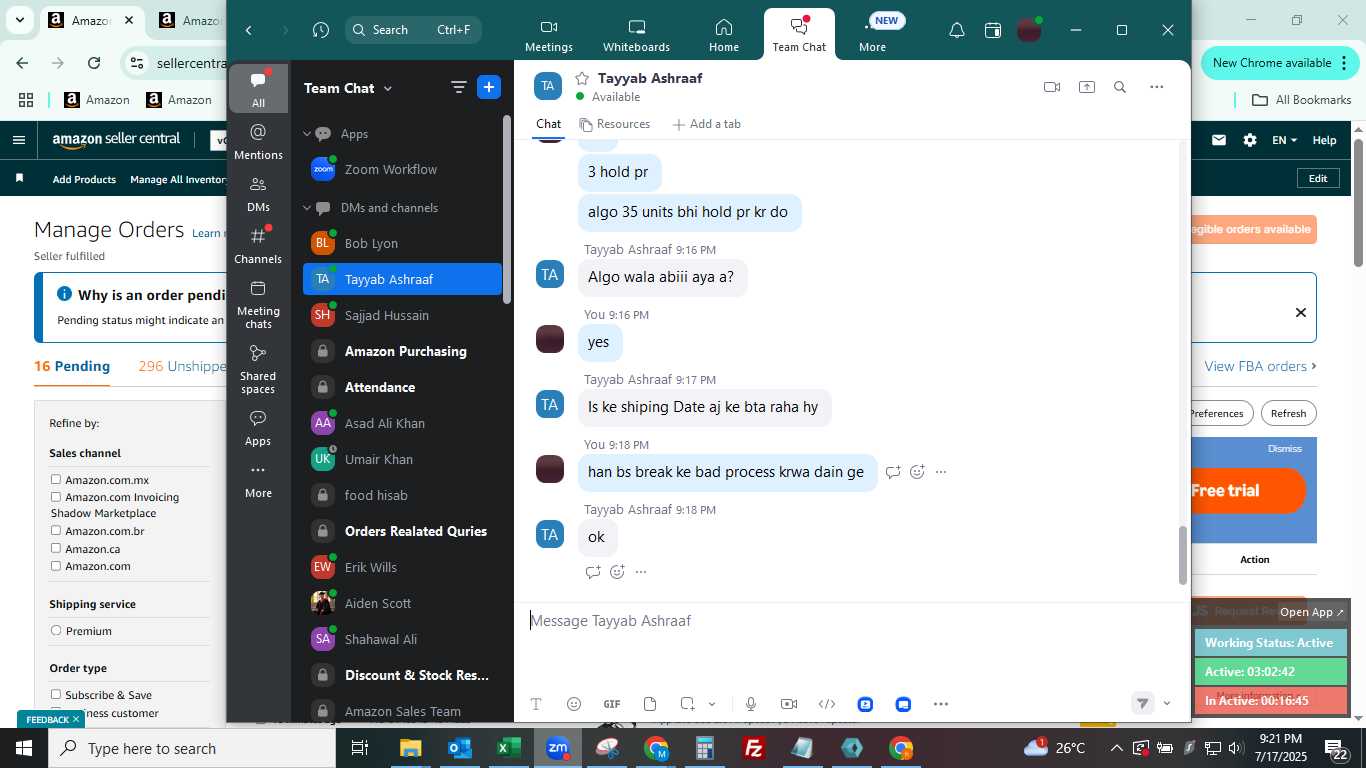Image resolution: width=1366 pixels, height=768 pixels.
Task: Click Add a tab in chat
Action: 706,124
